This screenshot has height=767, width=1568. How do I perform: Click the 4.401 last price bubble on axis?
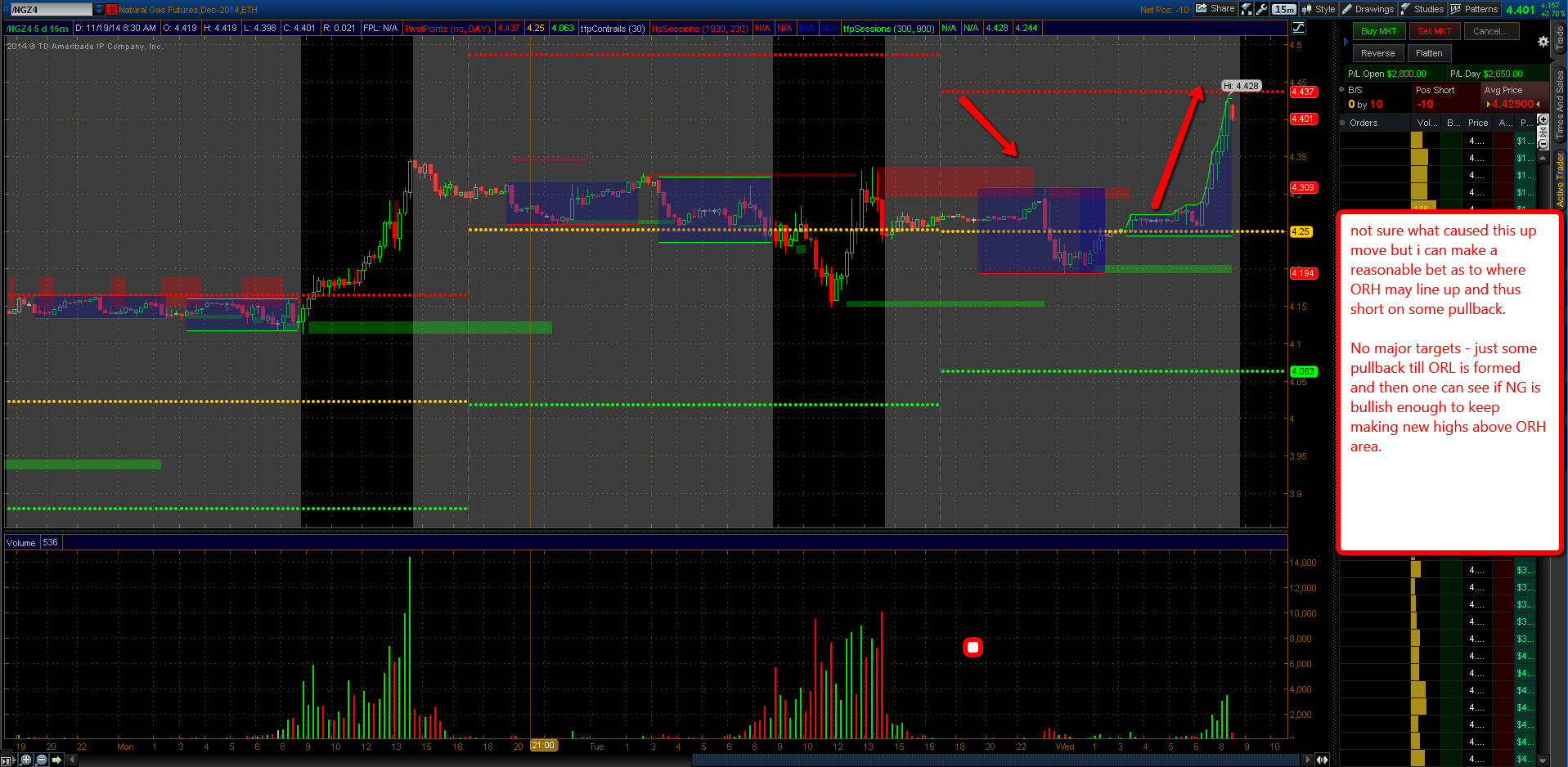click(1303, 119)
